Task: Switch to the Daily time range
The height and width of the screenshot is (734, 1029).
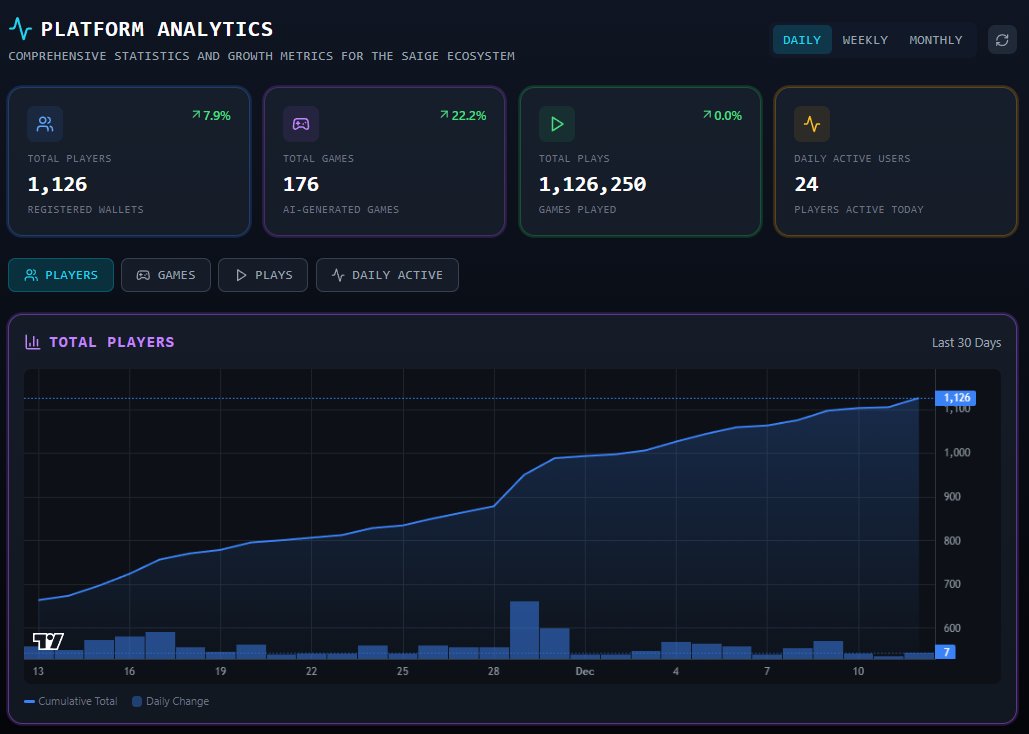Action: click(x=802, y=40)
